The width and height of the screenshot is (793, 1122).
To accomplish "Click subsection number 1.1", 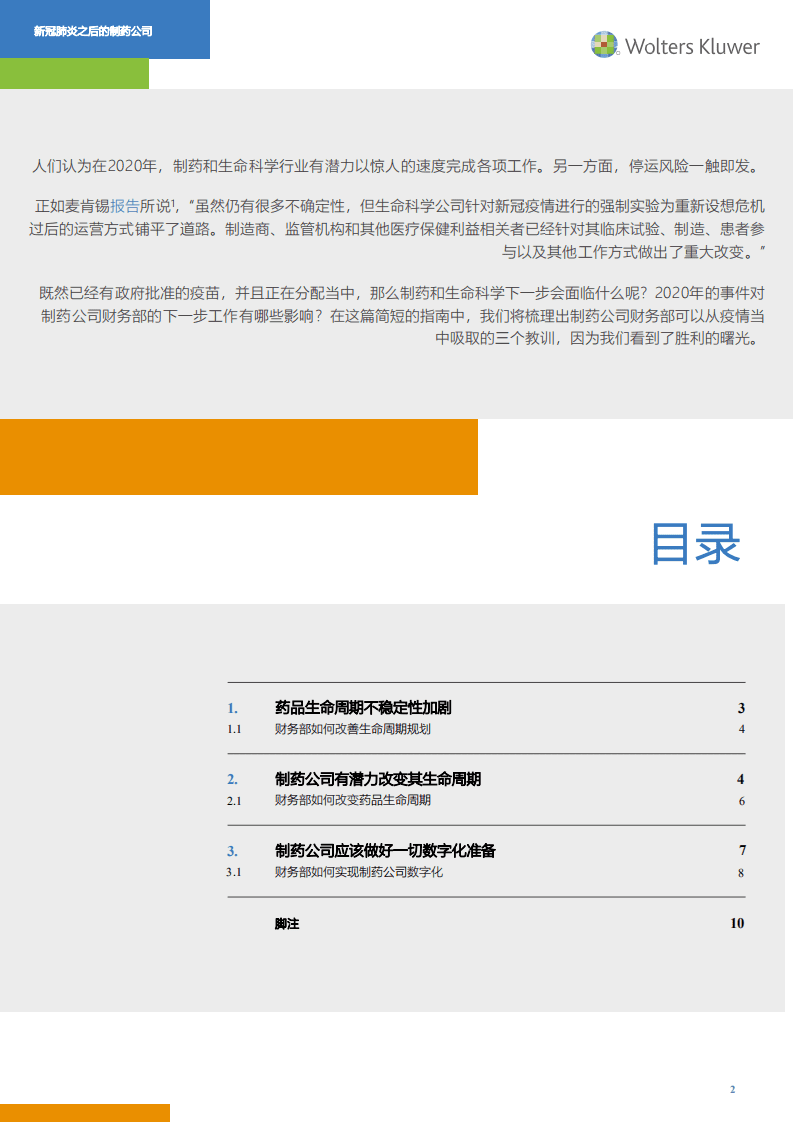I will (234, 729).
